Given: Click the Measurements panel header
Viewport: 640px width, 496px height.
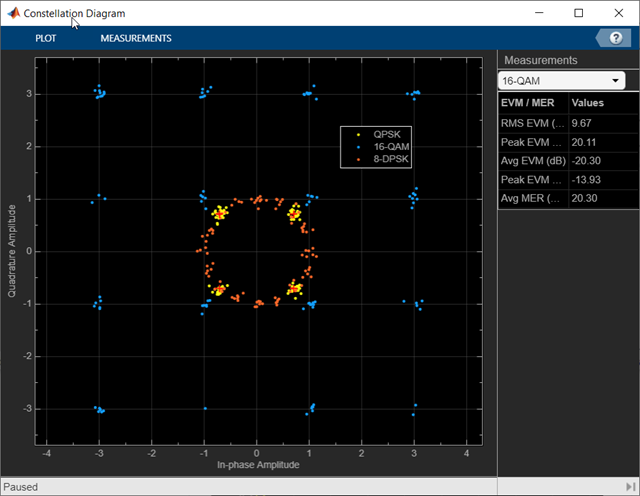Looking at the screenshot, I should click(540, 60).
